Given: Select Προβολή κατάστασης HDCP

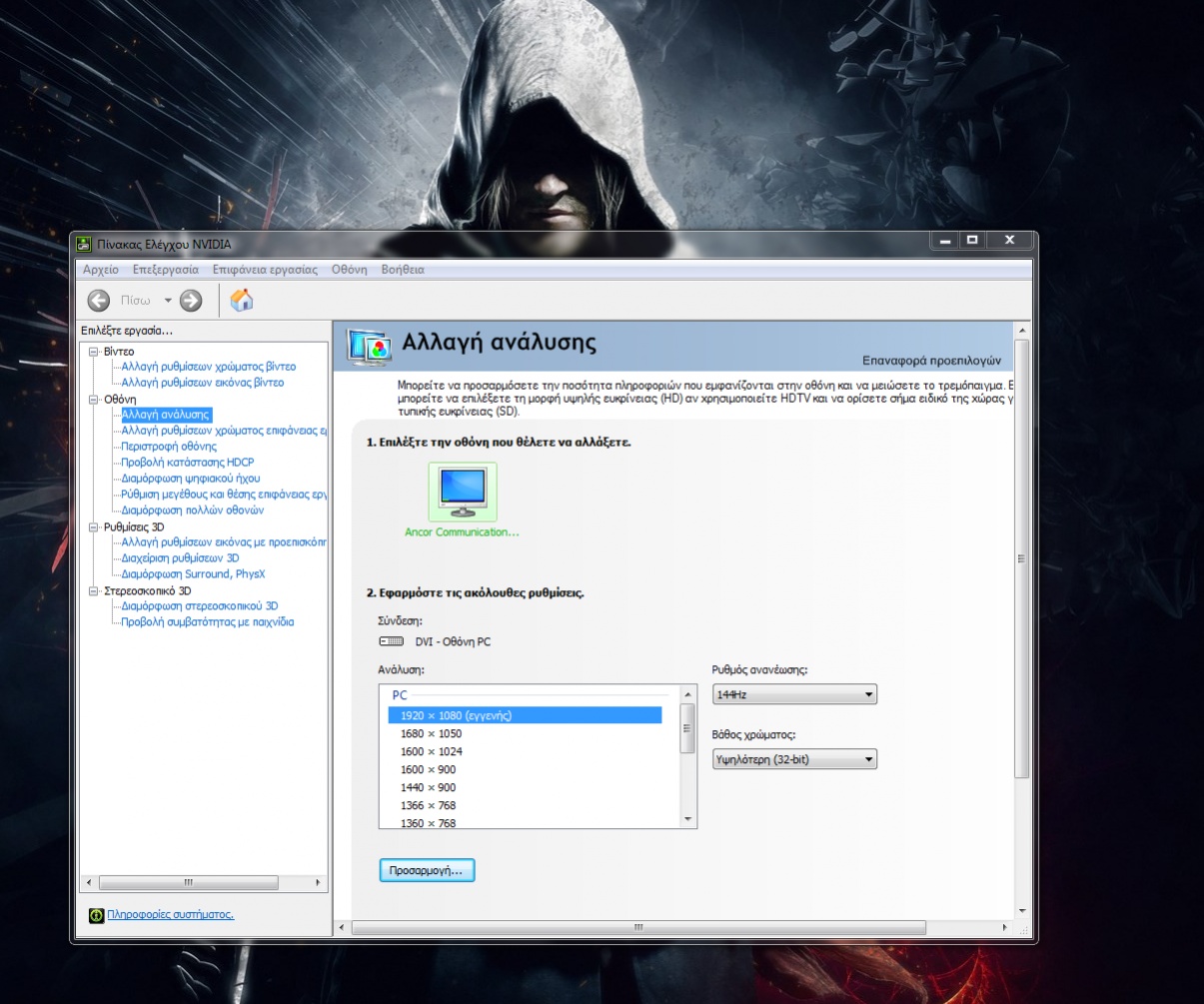Looking at the screenshot, I should pyautogui.click(x=188, y=463).
